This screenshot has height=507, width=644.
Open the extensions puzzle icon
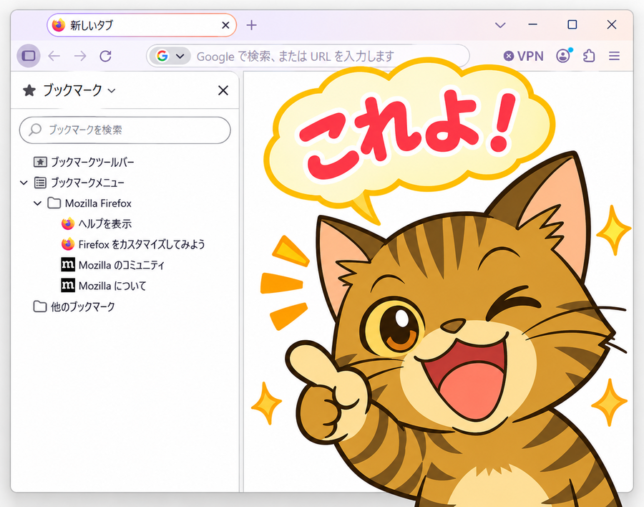point(589,56)
